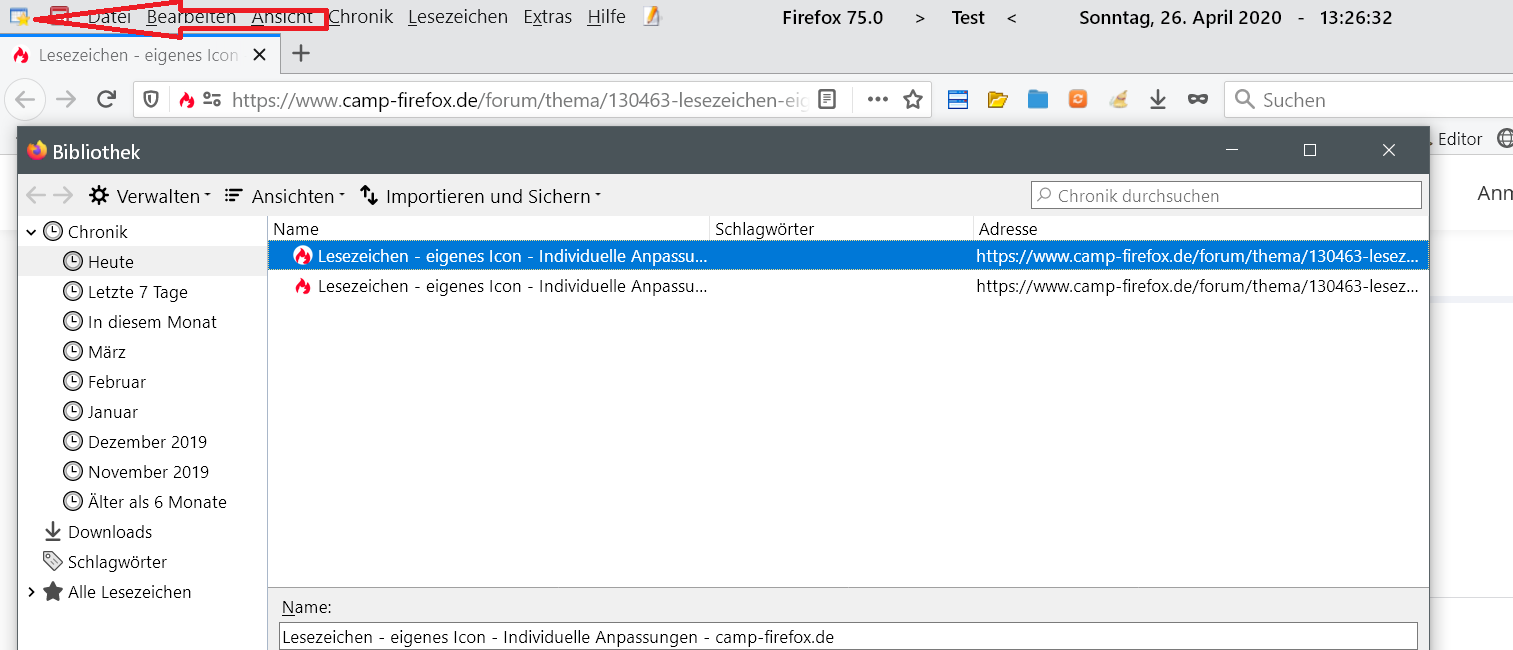The width and height of the screenshot is (1513, 650).
Task: Open the site permissions icon in the address bar
Action: (x=212, y=99)
